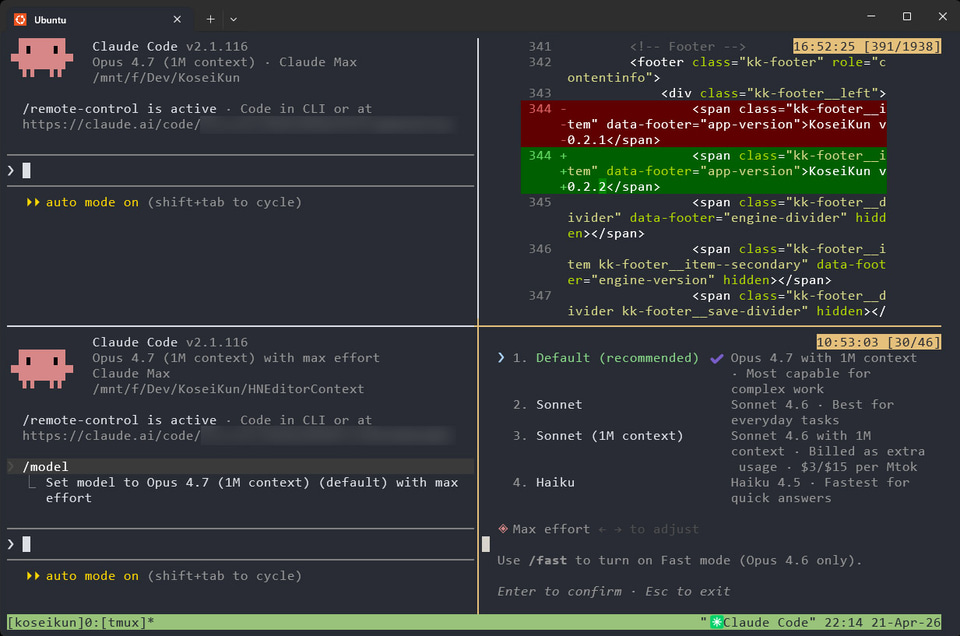Click the Max effort diamond icon
The width and height of the screenshot is (960, 636).
(x=503, y=528)
